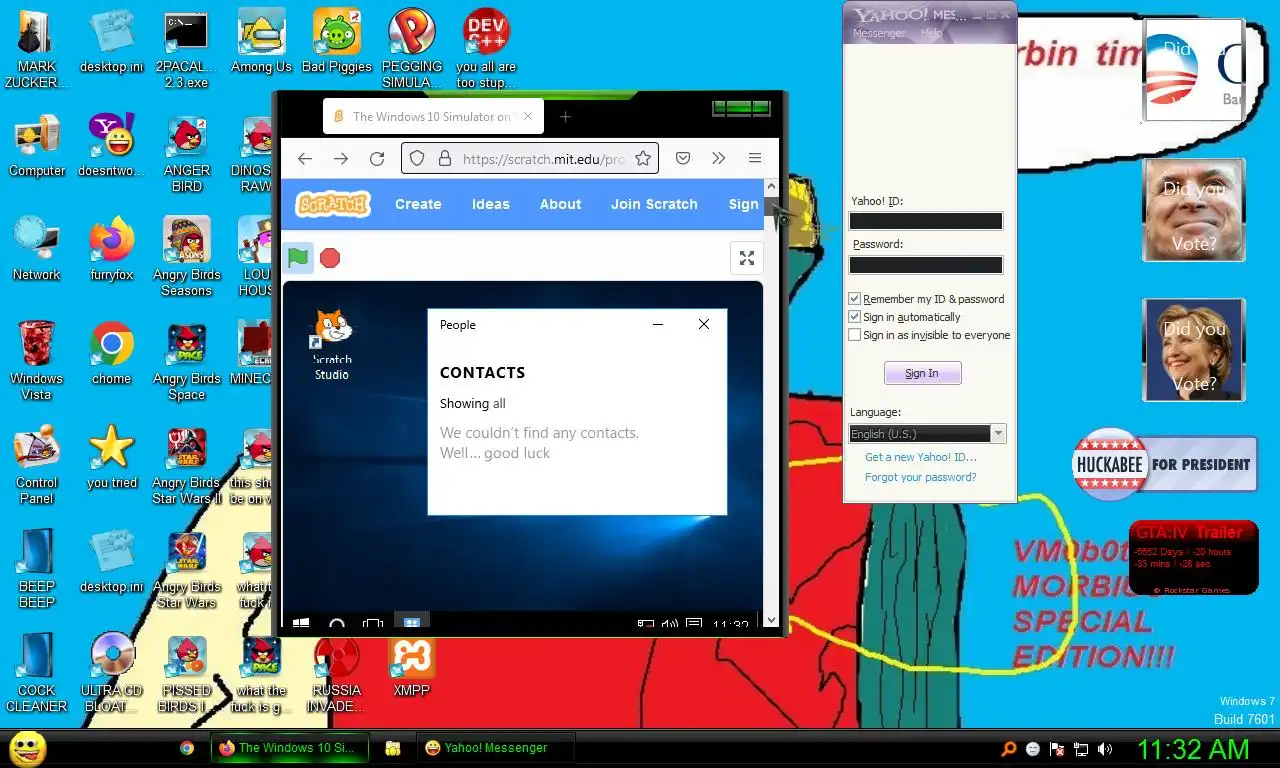Go back a page in Firefox
Image resolution: width=1280 pixels, height=768 pixels.
click(305, 158)
